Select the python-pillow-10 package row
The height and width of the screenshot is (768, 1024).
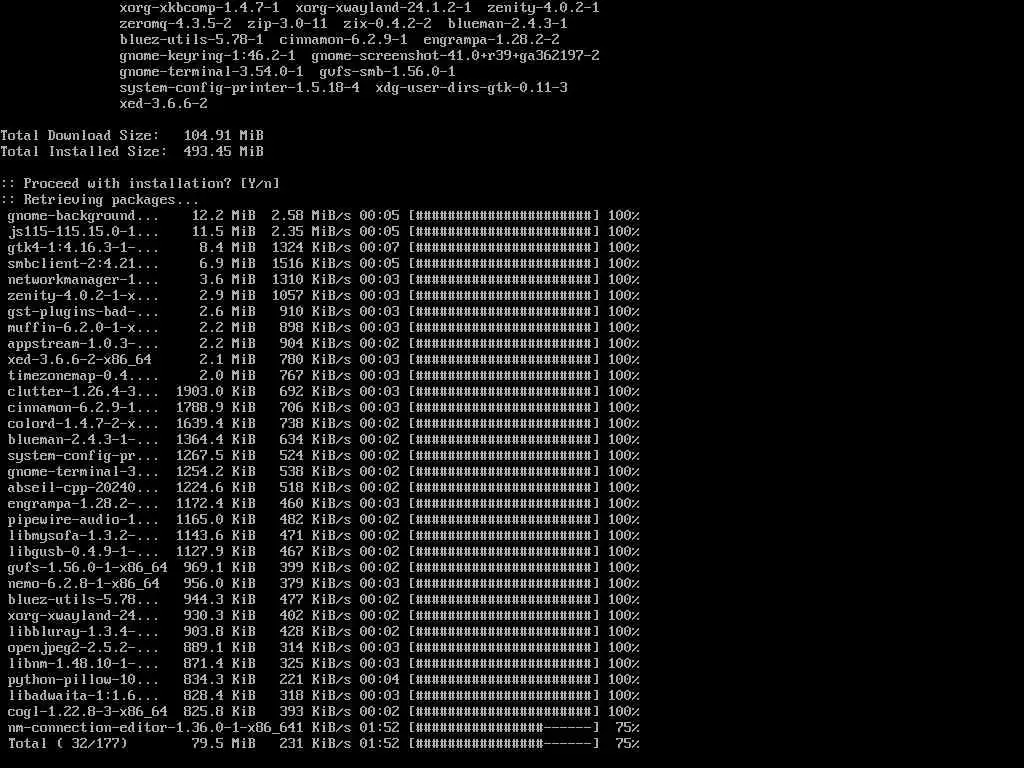pos(323,679)
